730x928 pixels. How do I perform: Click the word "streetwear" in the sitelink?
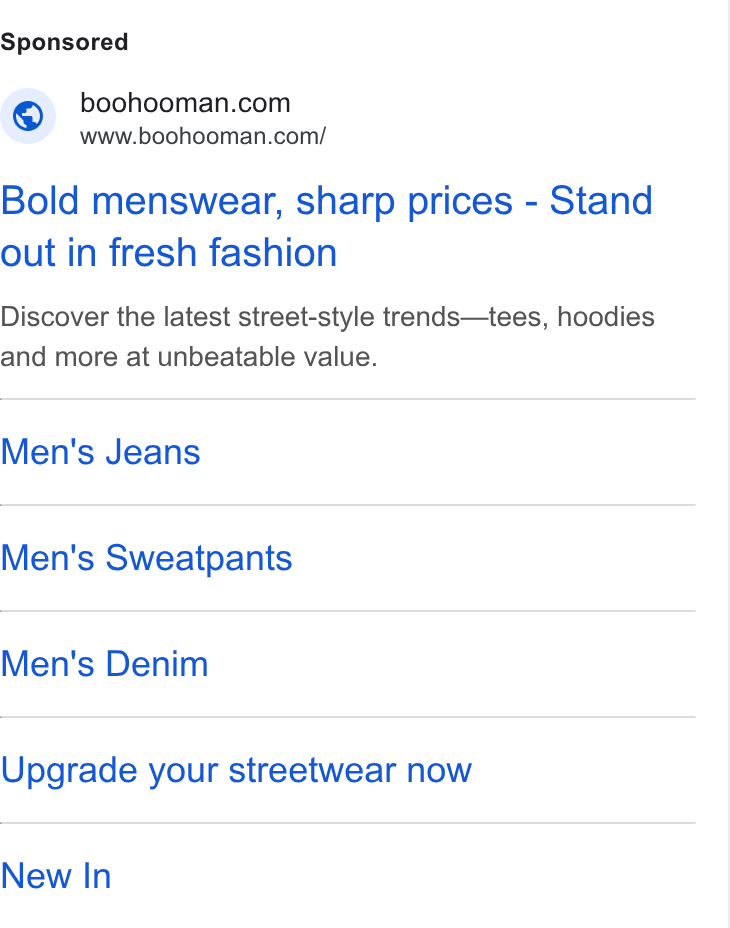pyautogui.click(x=313, y=771)
